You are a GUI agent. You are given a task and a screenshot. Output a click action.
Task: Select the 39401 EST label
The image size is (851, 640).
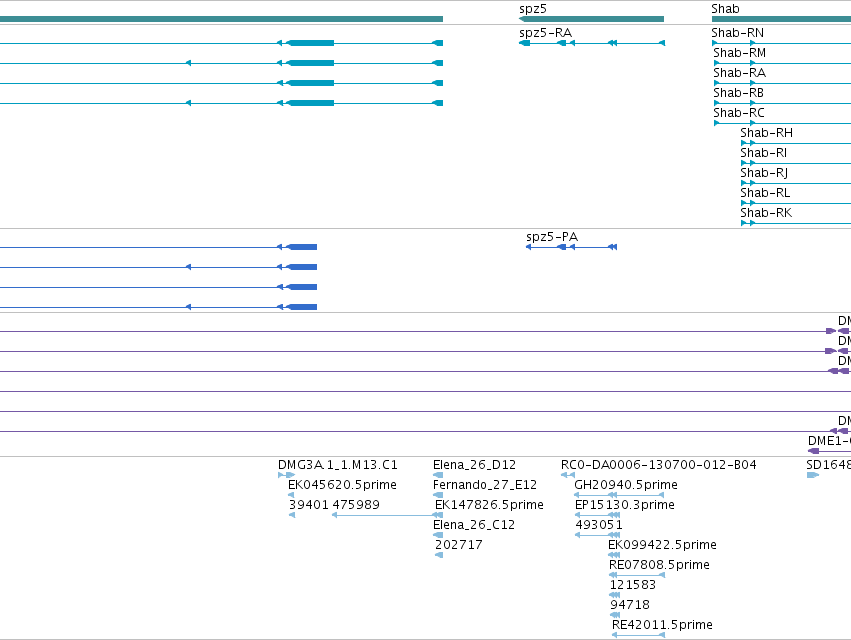point(308,505)
